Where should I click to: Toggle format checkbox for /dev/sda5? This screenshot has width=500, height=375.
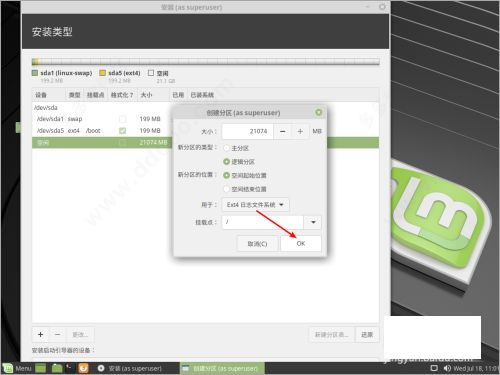[123, 131]
